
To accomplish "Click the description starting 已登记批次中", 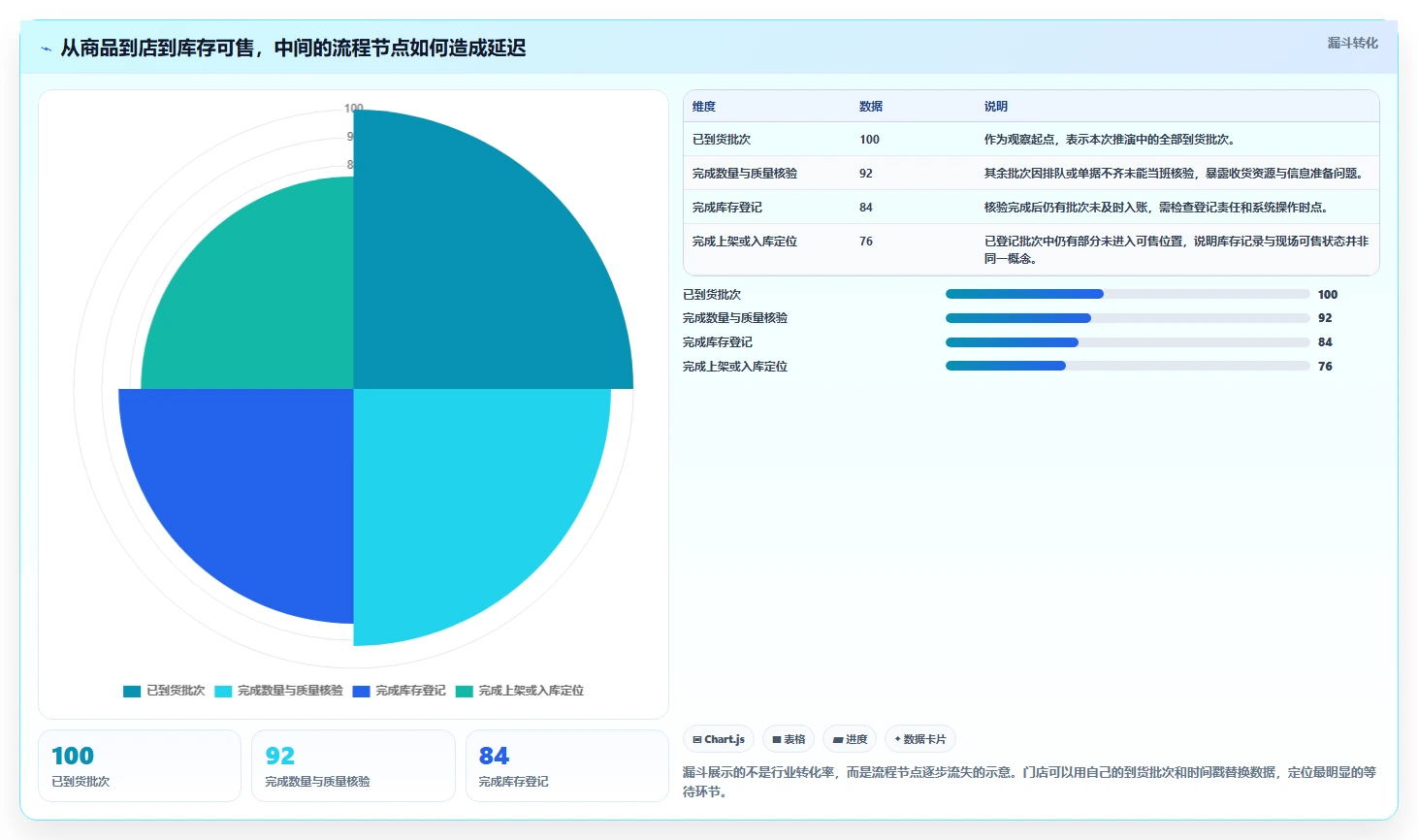I will point(1176,250).
